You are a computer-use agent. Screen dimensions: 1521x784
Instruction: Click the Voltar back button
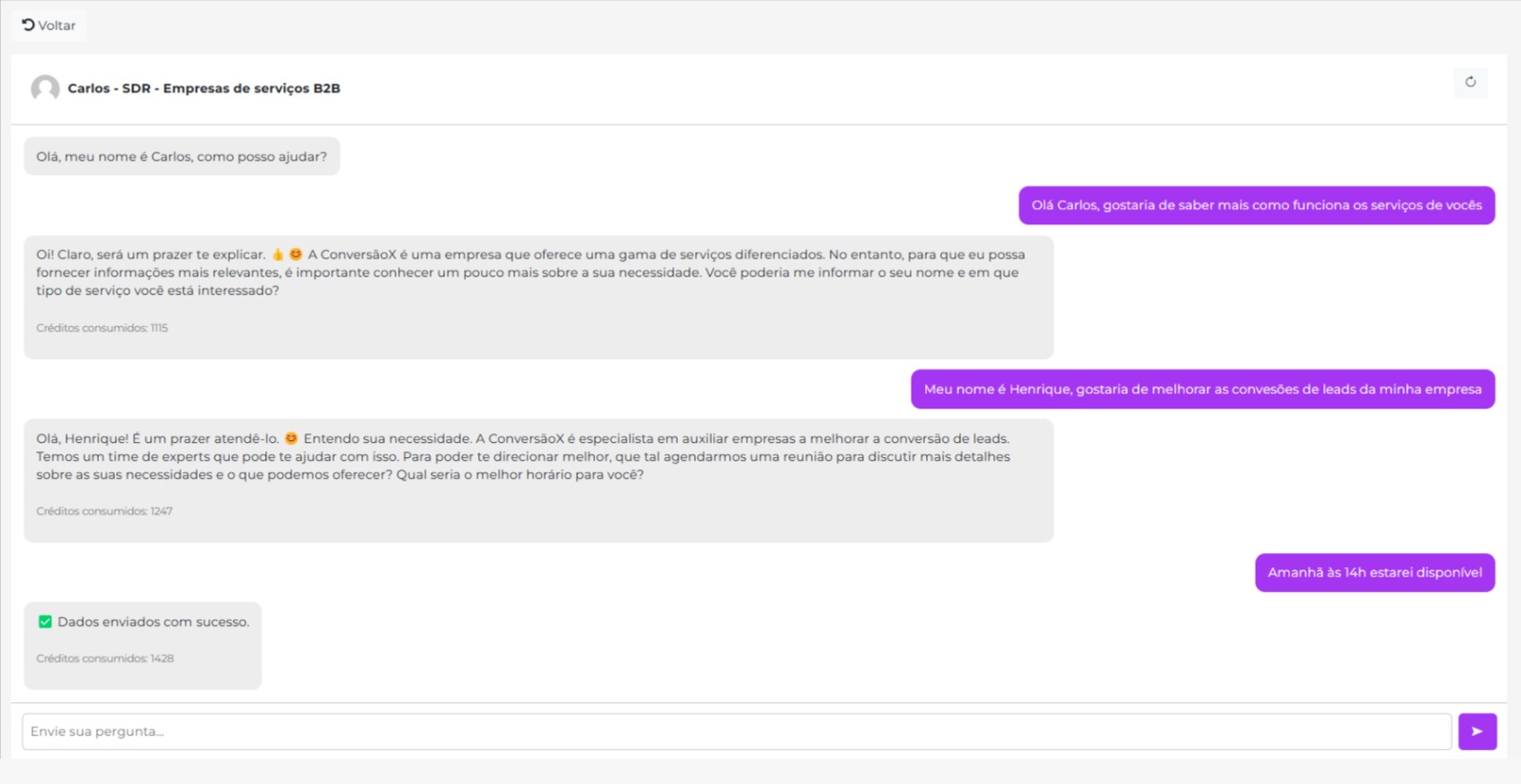click(x=49, y=26)
